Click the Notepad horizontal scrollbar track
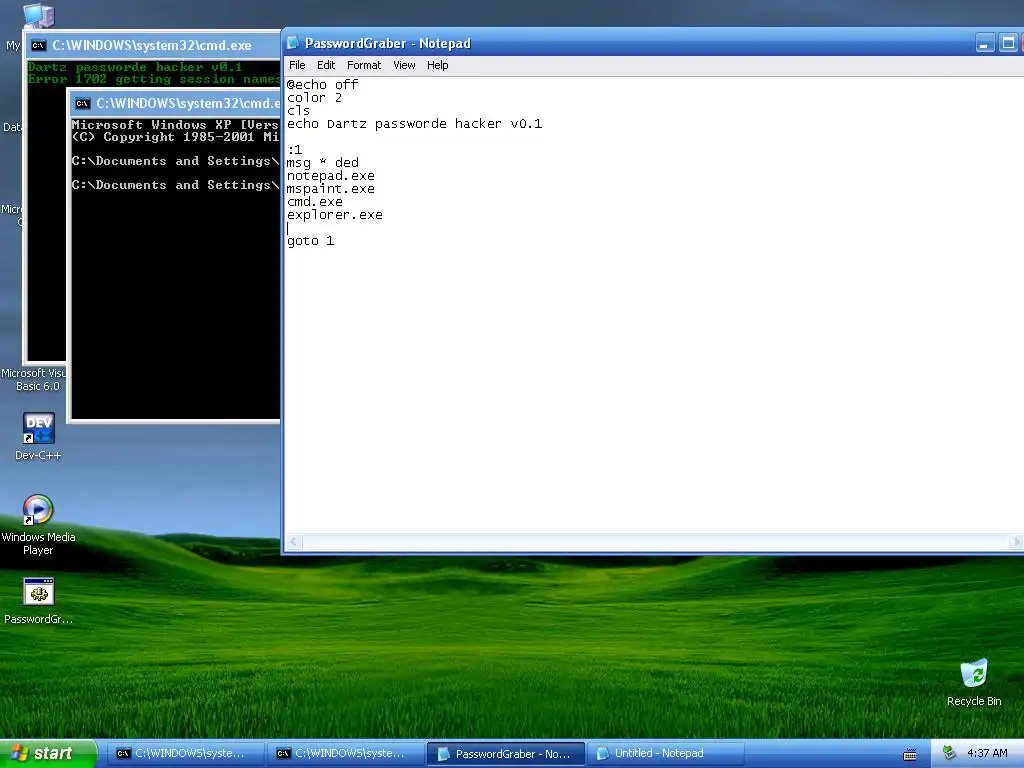This screenshot has width=1024, height=768. [655, 542]
